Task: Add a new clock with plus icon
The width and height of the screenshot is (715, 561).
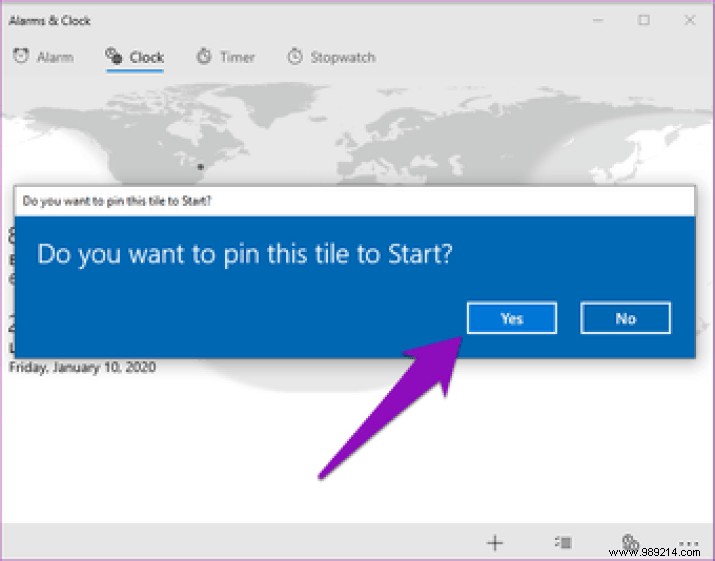Action: click(x=495, y=543)
